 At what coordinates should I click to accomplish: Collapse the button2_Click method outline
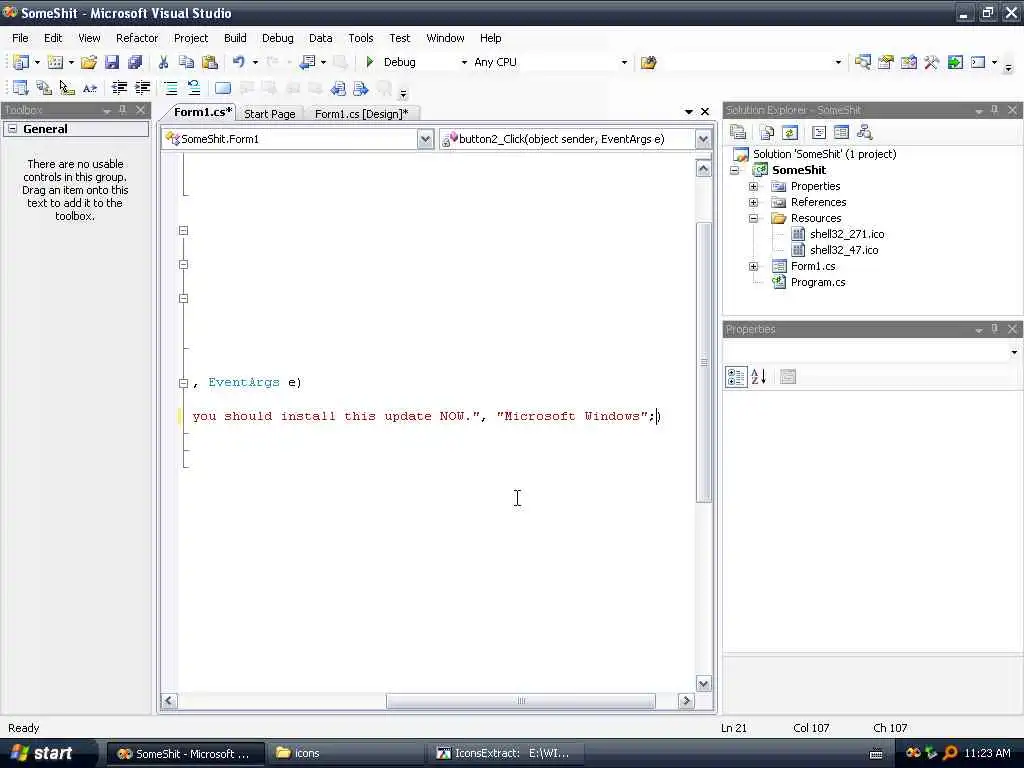[184, 383]
